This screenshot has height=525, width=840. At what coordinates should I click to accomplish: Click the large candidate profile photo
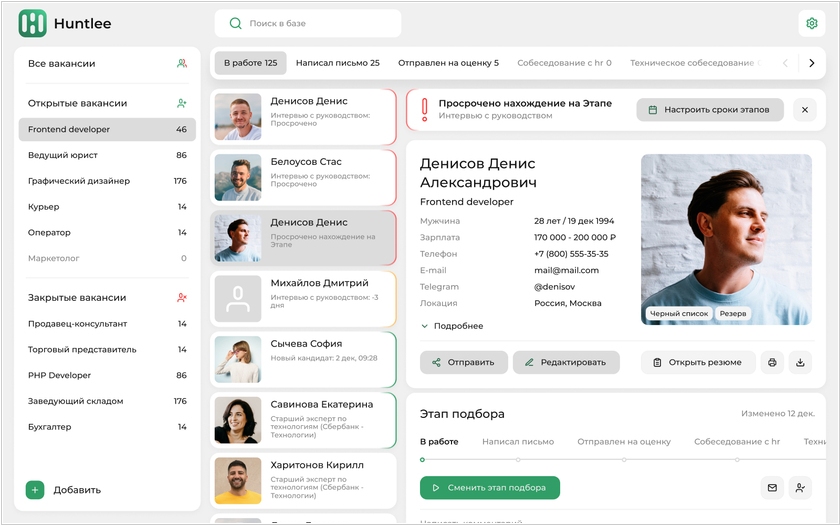(726, 239)
